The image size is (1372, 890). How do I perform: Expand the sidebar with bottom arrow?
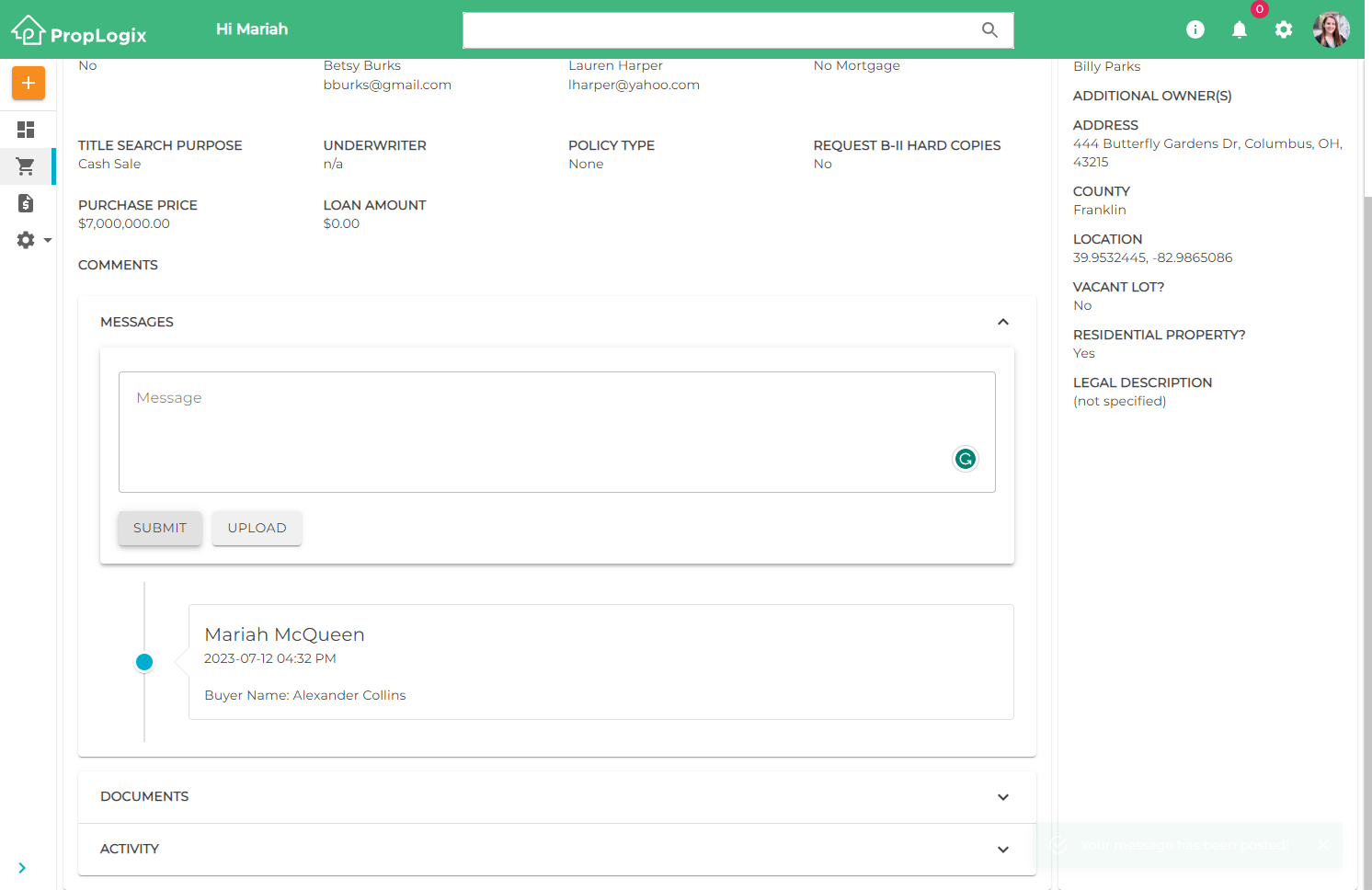click(x=22, y=868)
